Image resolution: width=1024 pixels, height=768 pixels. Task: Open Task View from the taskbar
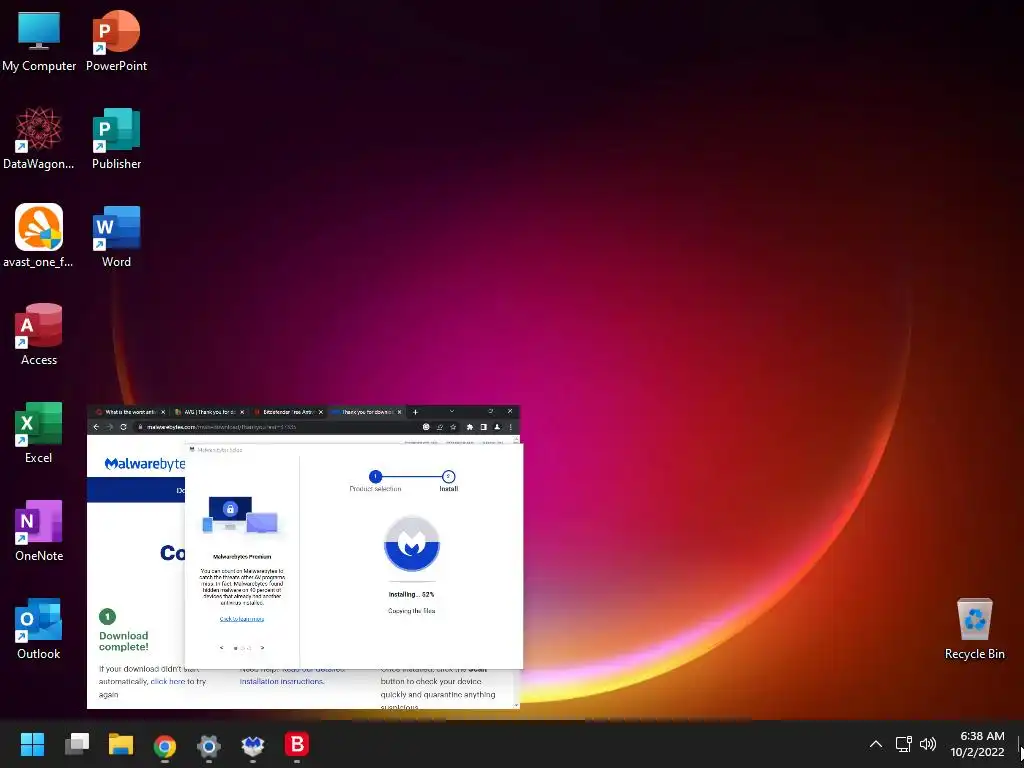click(x=77, y=744)
